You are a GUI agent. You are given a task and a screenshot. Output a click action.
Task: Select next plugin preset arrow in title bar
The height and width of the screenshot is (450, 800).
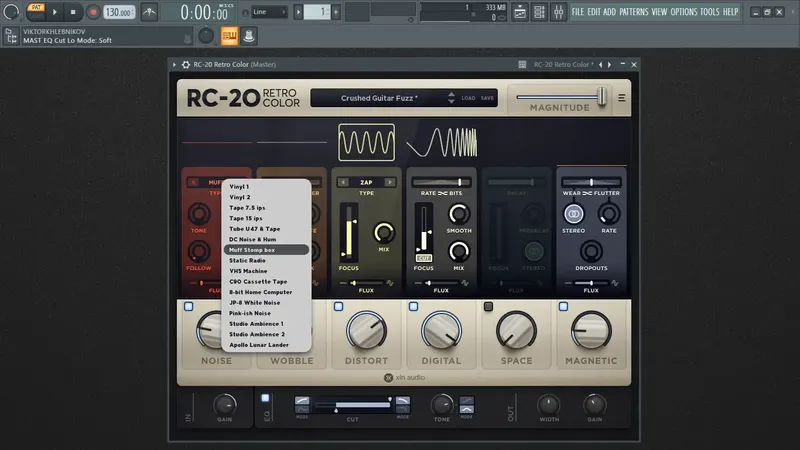(x=609, y=65)
